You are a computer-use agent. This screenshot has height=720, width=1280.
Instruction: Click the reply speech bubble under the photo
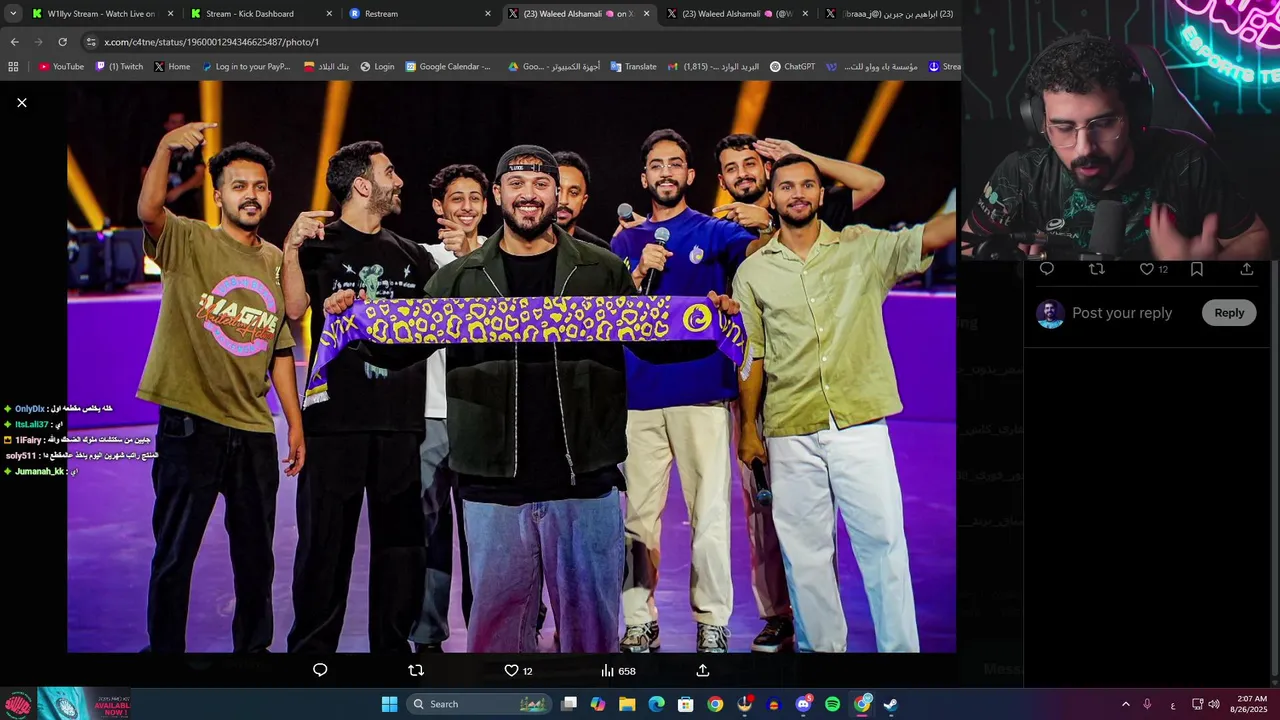coord(320,670)
